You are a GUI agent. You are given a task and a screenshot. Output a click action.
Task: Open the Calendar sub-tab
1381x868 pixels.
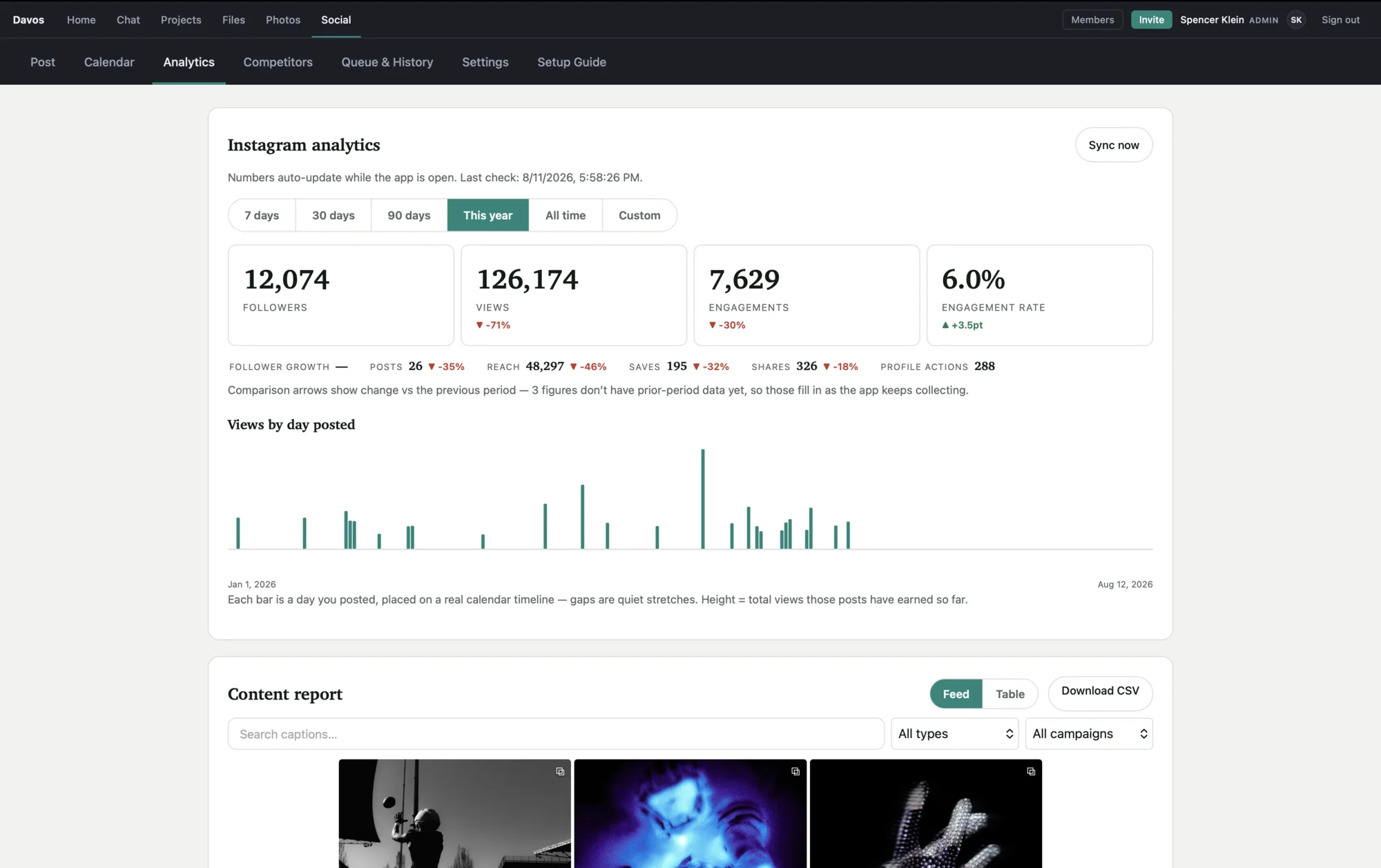coord(109,62)
